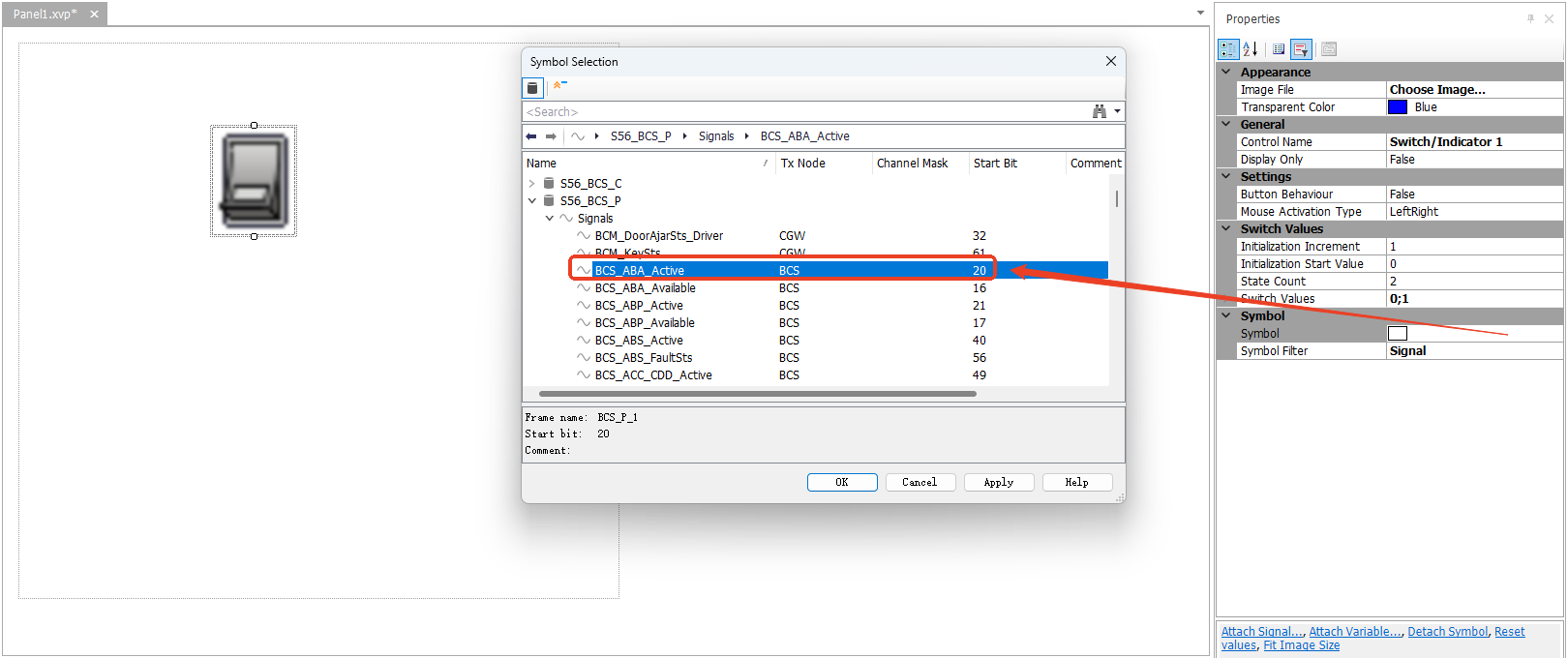Click the Cancel button
The width and height of the screenshot is (1568, 658).
tap(920, 482)
